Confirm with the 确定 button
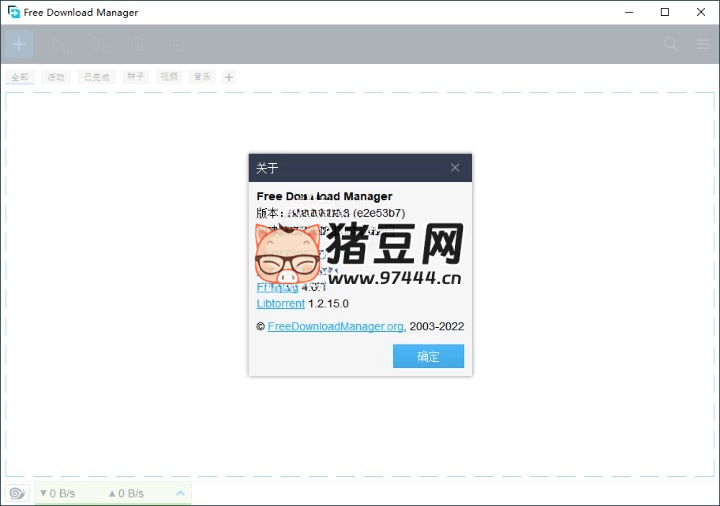Viewport: 720px width, 506px height. 428,356
